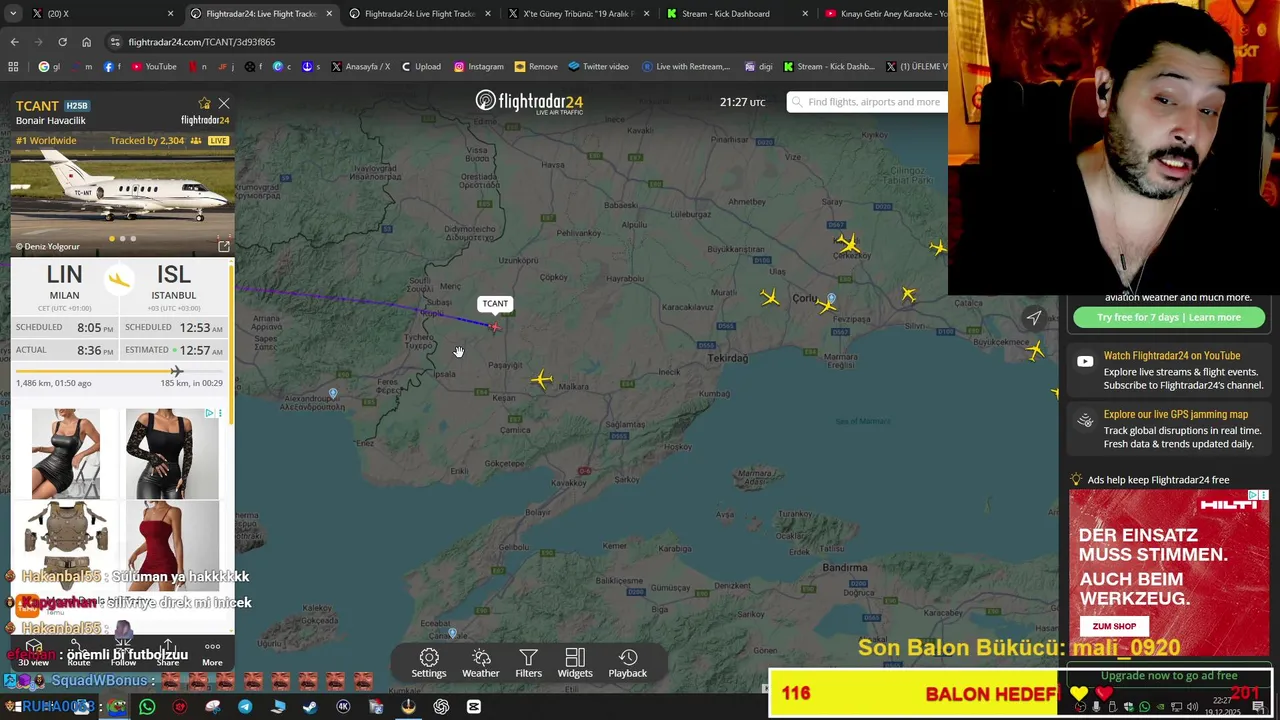Image resolution: width=1280 pixels, height=720 pixels.
Task: Open YouTube bookmark
Action: tap(154, 67)
